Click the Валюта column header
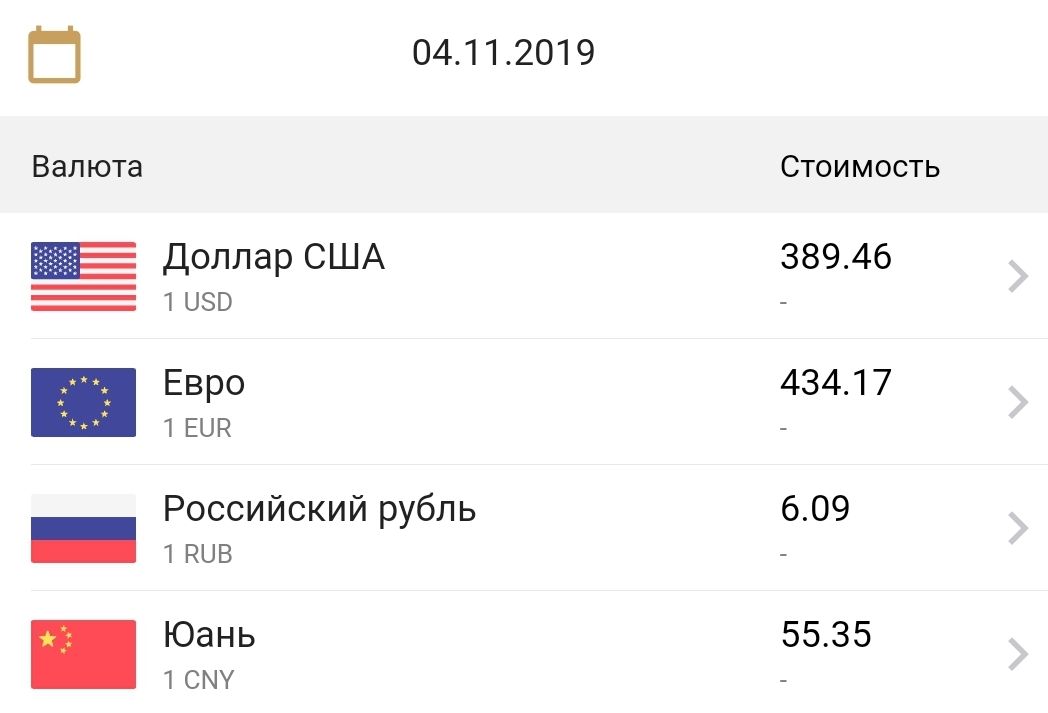 click(87, 166)
